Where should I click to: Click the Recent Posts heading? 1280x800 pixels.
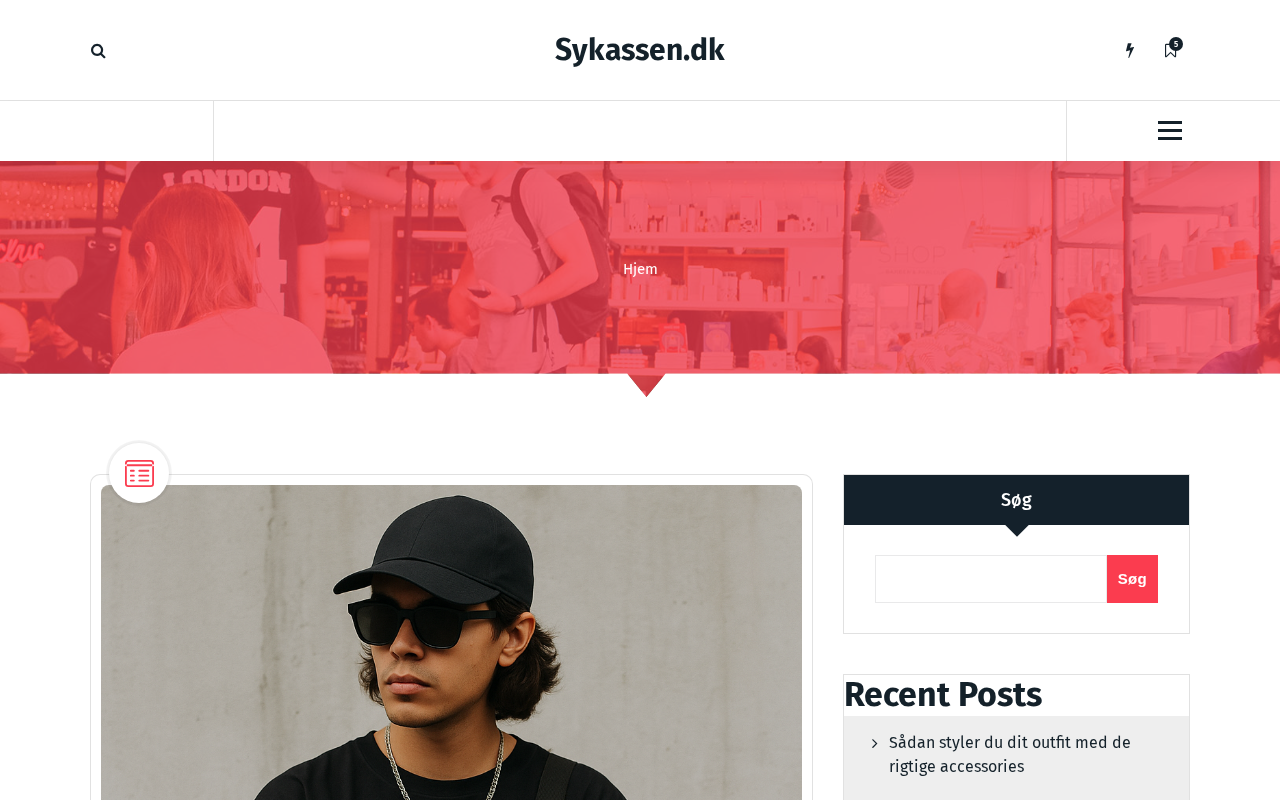coord(943,695)
